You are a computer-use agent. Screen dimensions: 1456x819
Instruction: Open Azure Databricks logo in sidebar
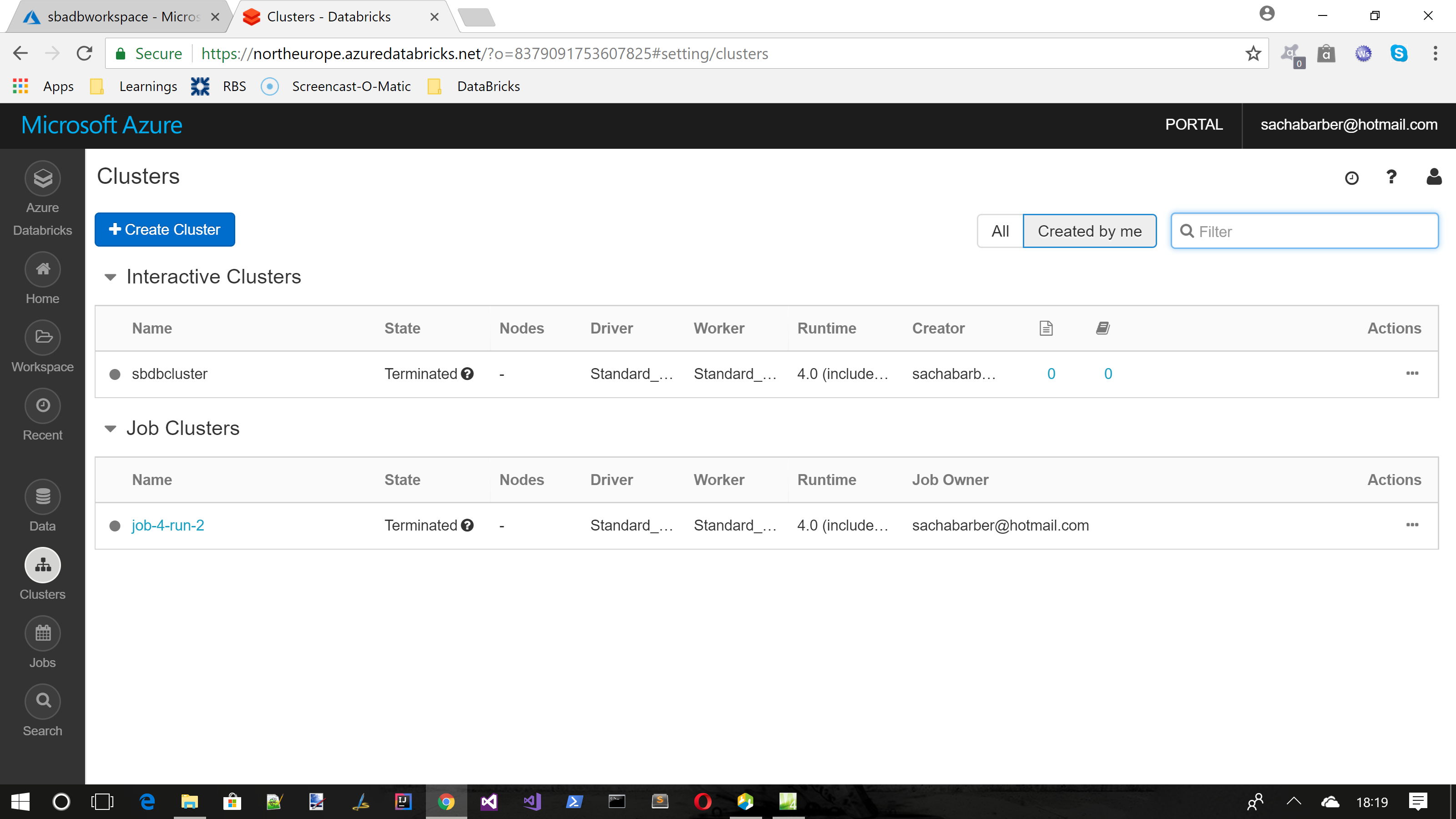point(42,179)
